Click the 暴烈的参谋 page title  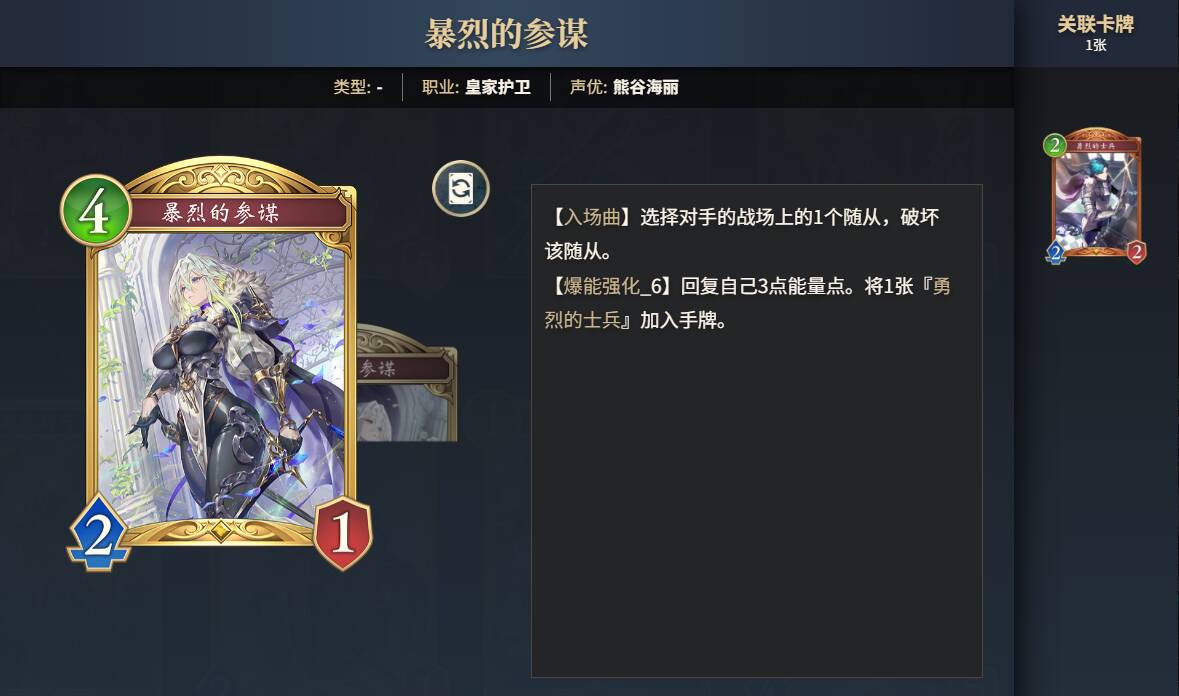click(x=506, y=34)
